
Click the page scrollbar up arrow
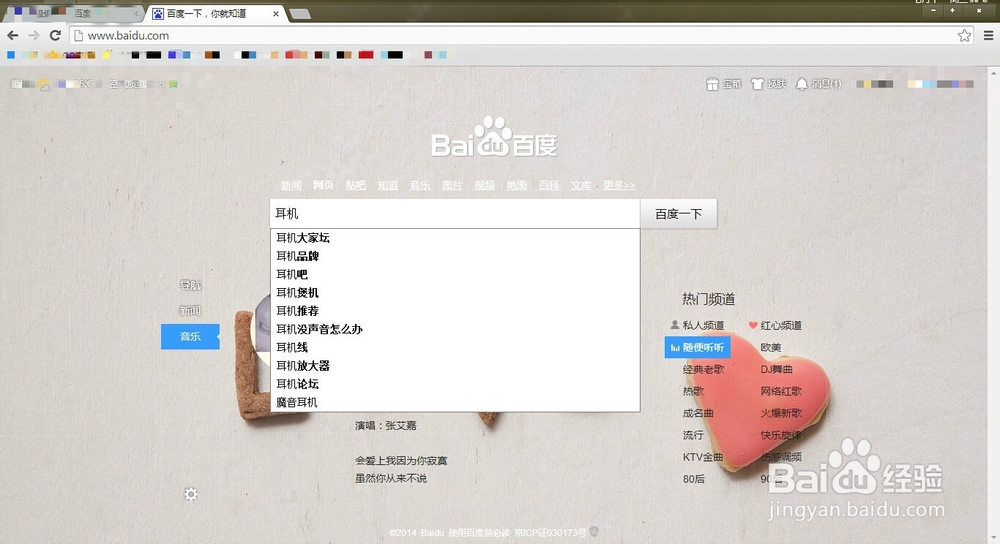[x=994, y=71]
